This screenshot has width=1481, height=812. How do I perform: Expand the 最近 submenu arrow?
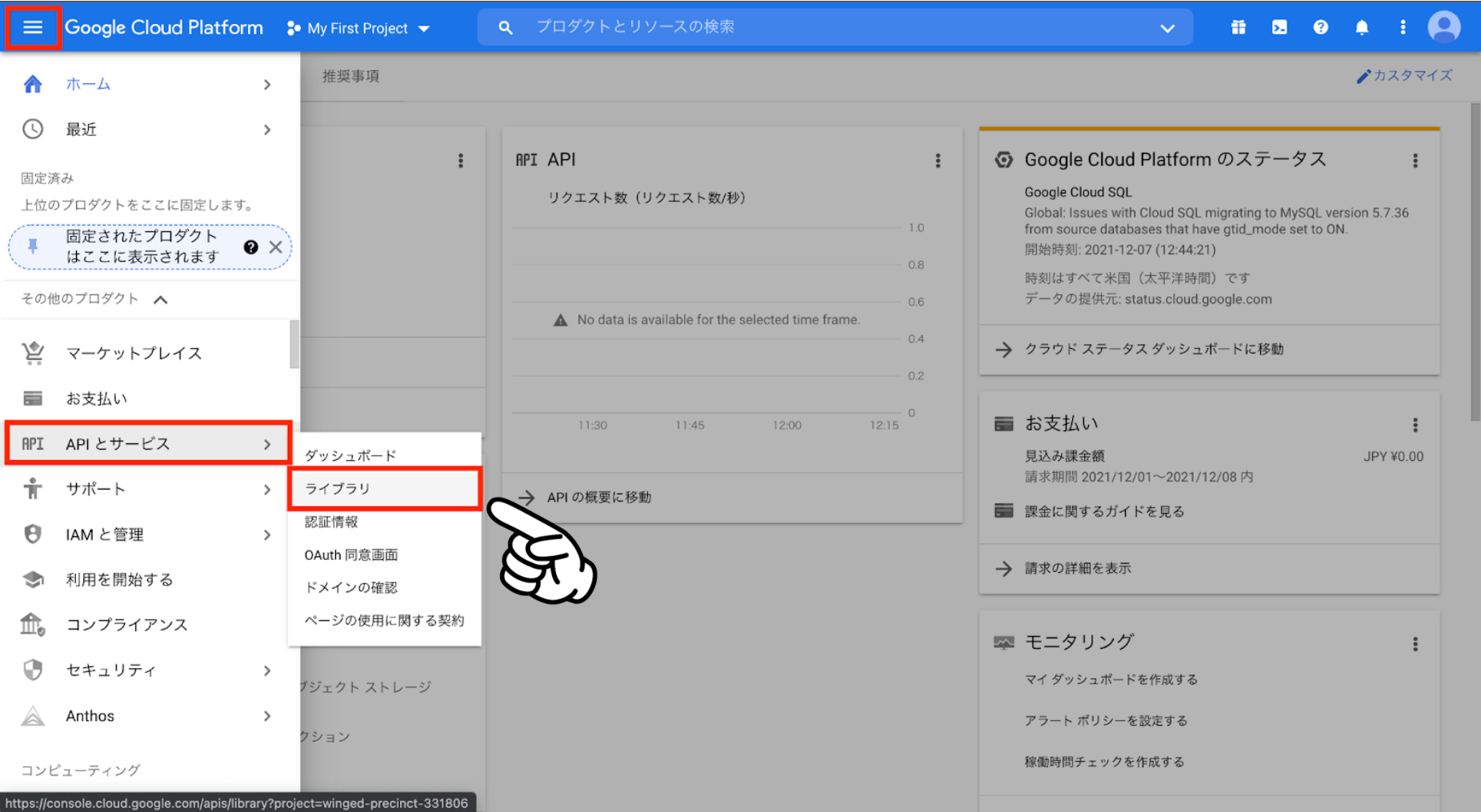tap(267, 130)
